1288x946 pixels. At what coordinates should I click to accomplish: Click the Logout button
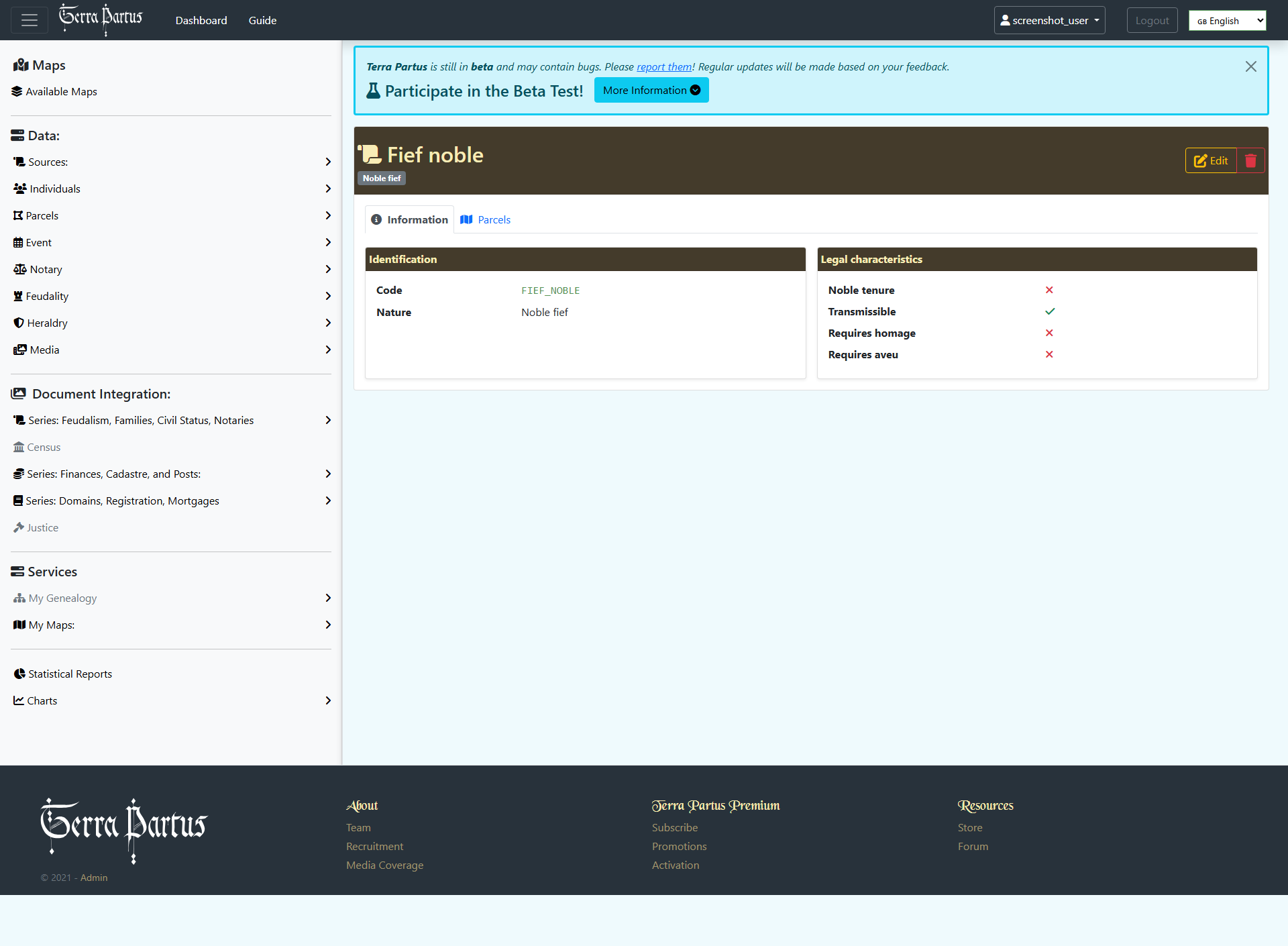coord(1152,20)
